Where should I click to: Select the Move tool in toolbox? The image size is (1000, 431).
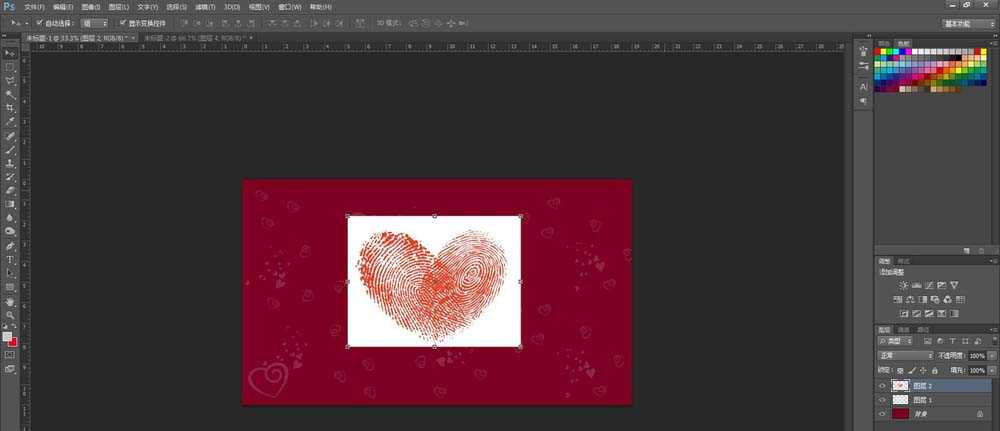tap(10, 53)
